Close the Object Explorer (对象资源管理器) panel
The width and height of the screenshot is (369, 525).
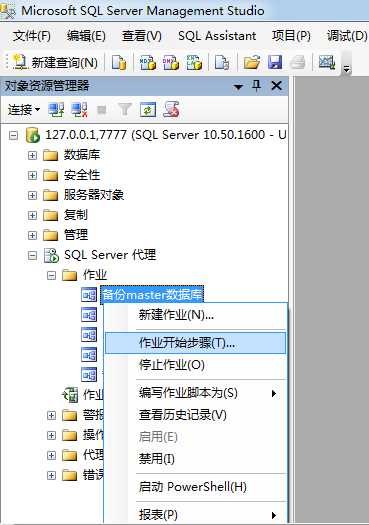(x=277, y=86)
